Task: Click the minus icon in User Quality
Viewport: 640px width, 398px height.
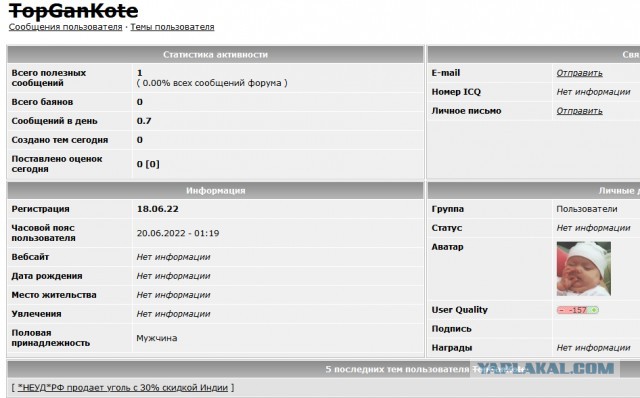Action: [562, 310]
